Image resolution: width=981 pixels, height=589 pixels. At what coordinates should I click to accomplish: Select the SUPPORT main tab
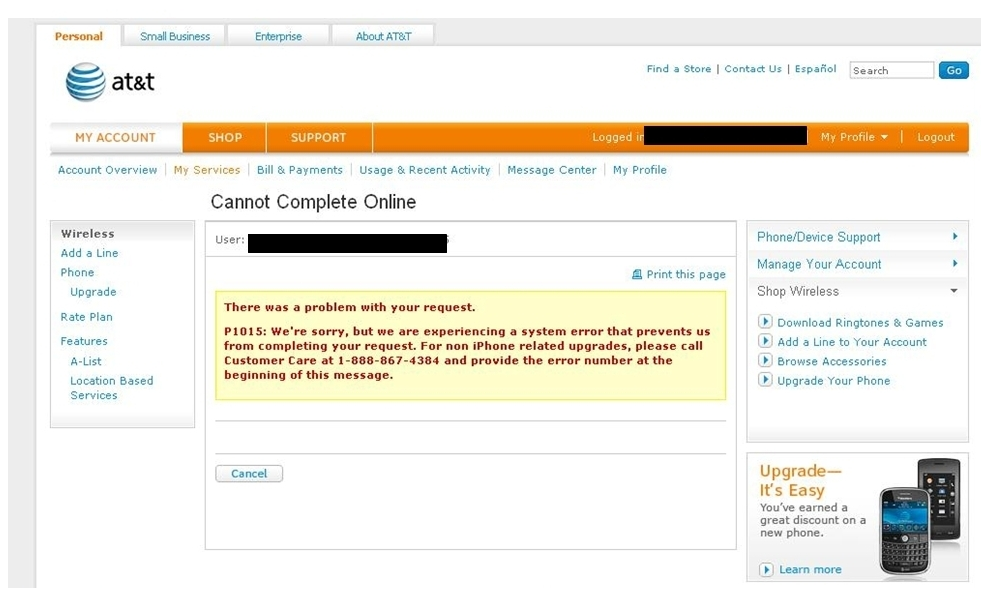coord(318,138)
